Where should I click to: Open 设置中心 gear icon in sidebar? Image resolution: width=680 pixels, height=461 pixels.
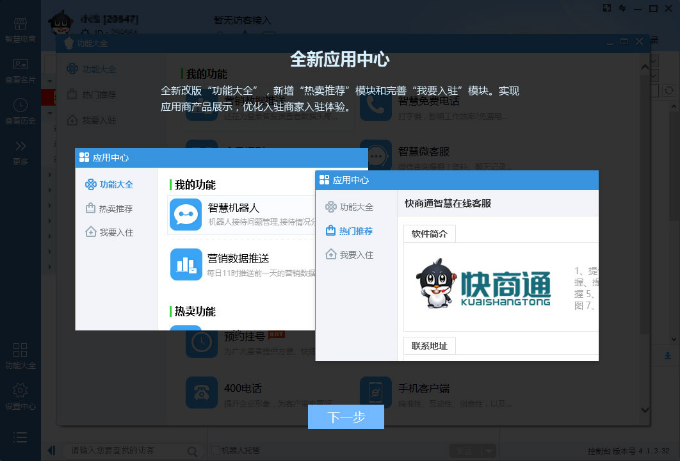(20, 395)
